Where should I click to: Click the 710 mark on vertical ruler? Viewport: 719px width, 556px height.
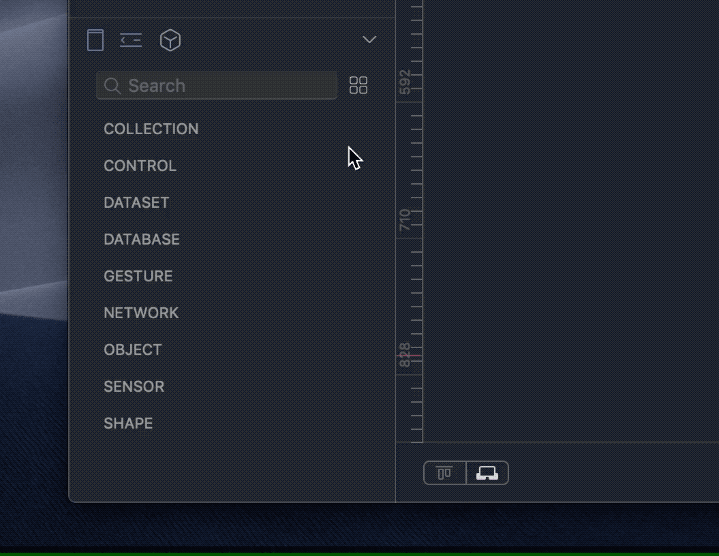[404, 220]
